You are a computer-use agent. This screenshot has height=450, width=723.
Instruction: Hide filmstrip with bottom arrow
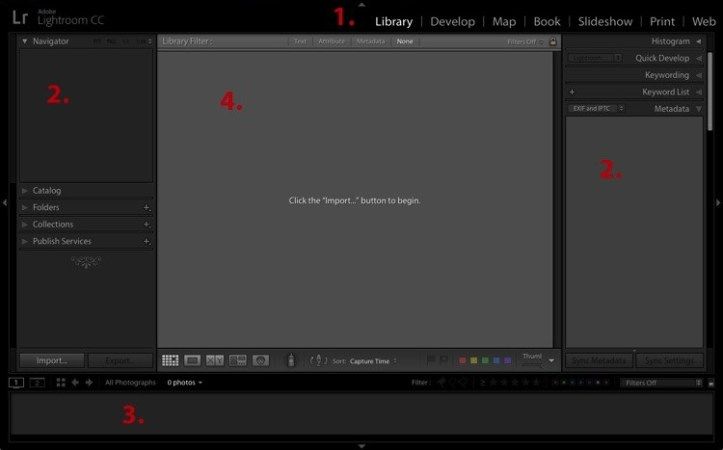362,446
